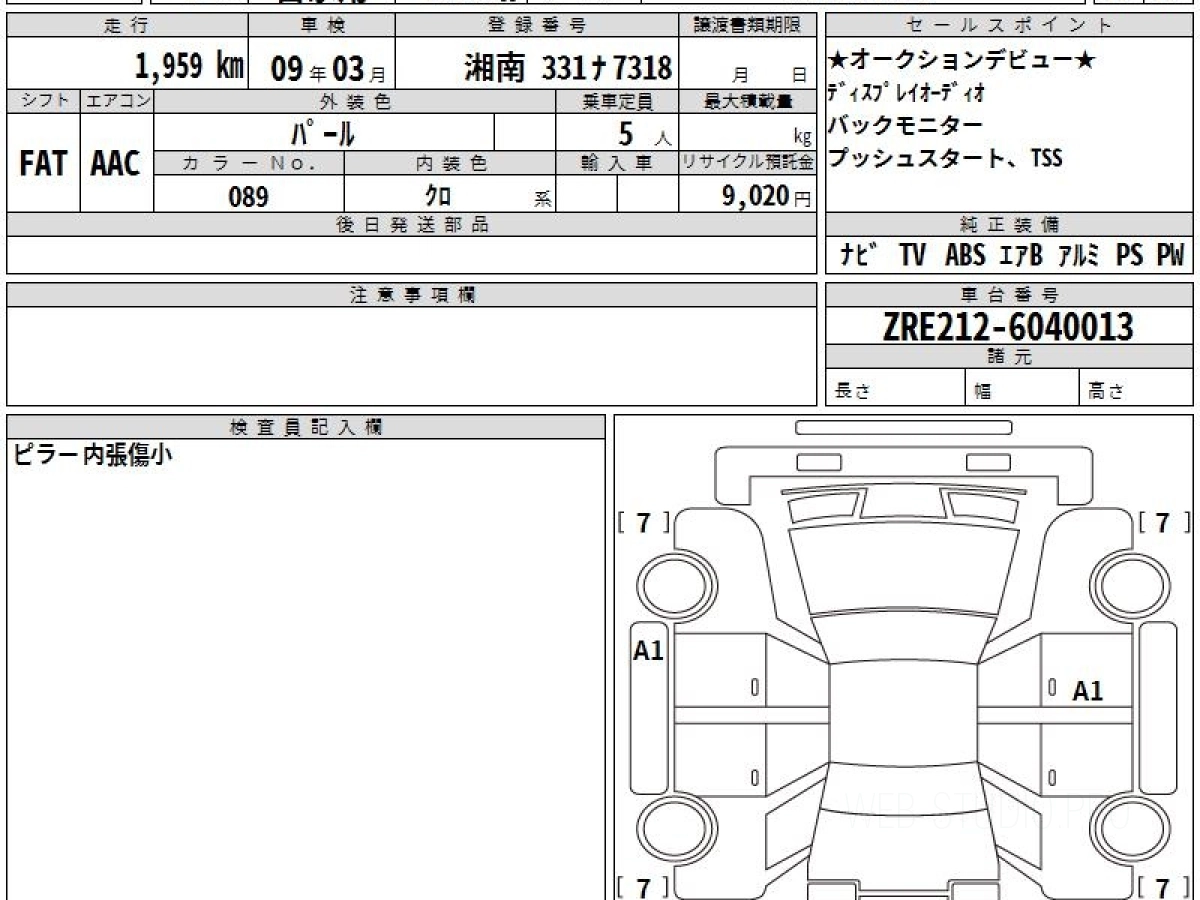Click interior color value クロ

(440, 196)
